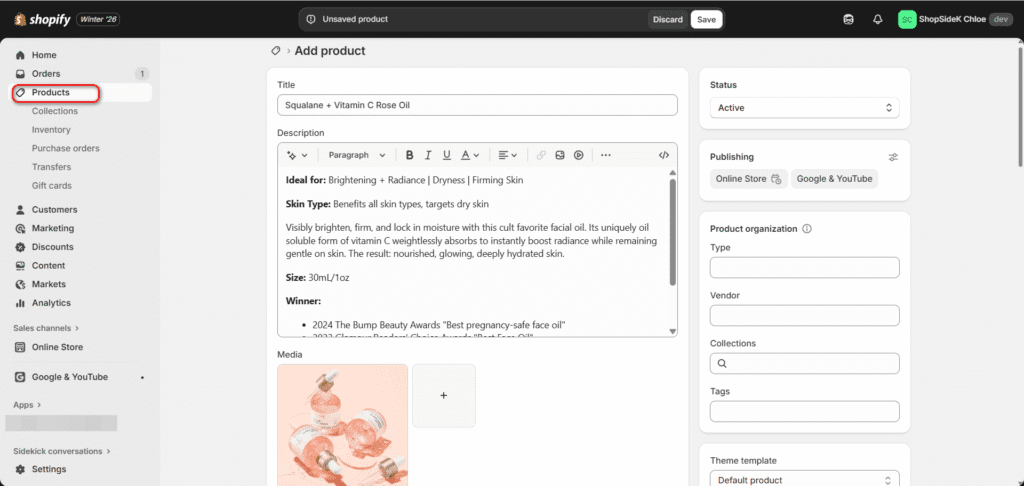The image size is (1024, 486).
Task: Open the text color dropdown
Action: point(470,155)
